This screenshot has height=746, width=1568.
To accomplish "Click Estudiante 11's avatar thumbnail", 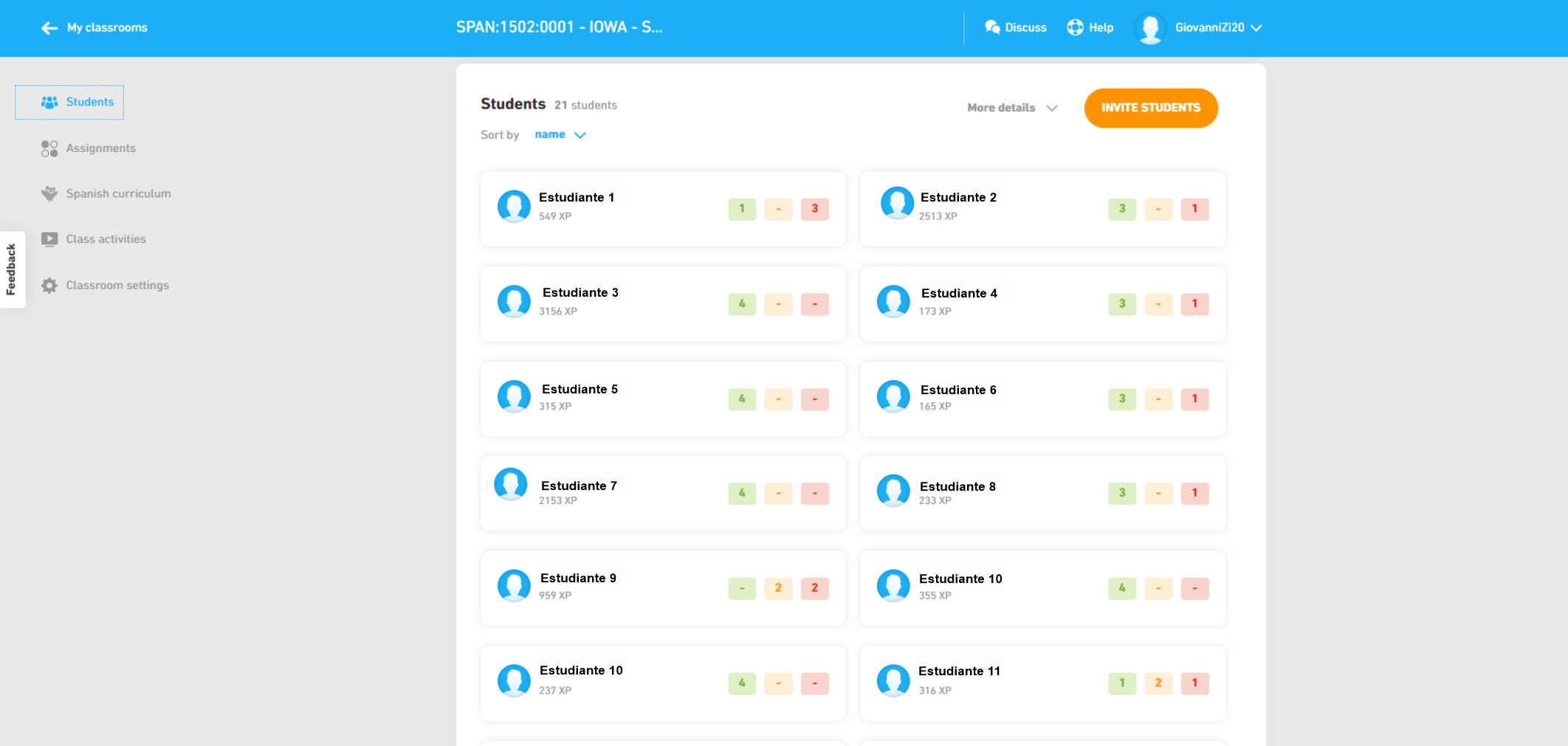I will (x=893, y=680).
